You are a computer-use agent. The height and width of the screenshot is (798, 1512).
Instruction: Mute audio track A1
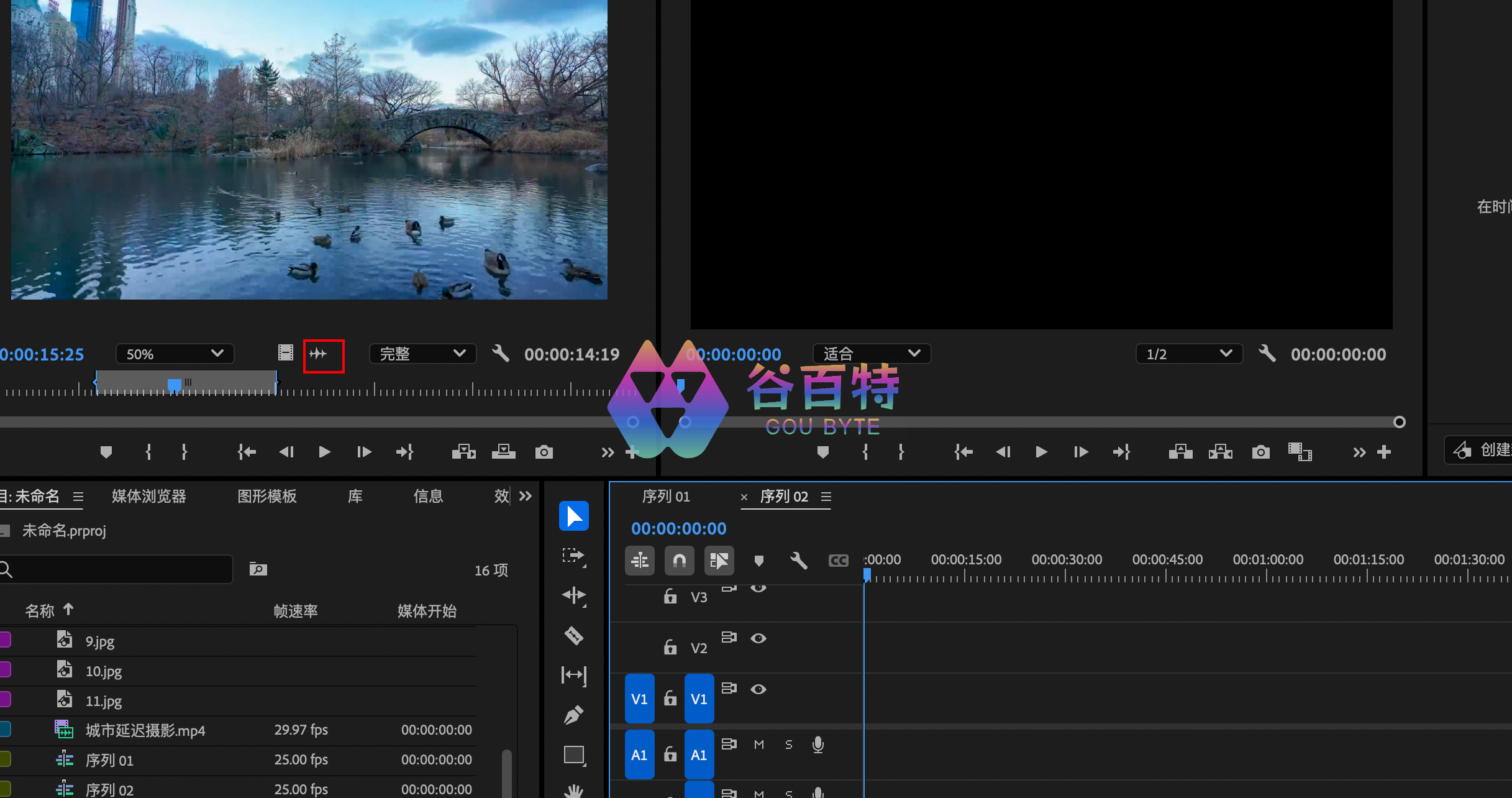(x=758, y=745)
